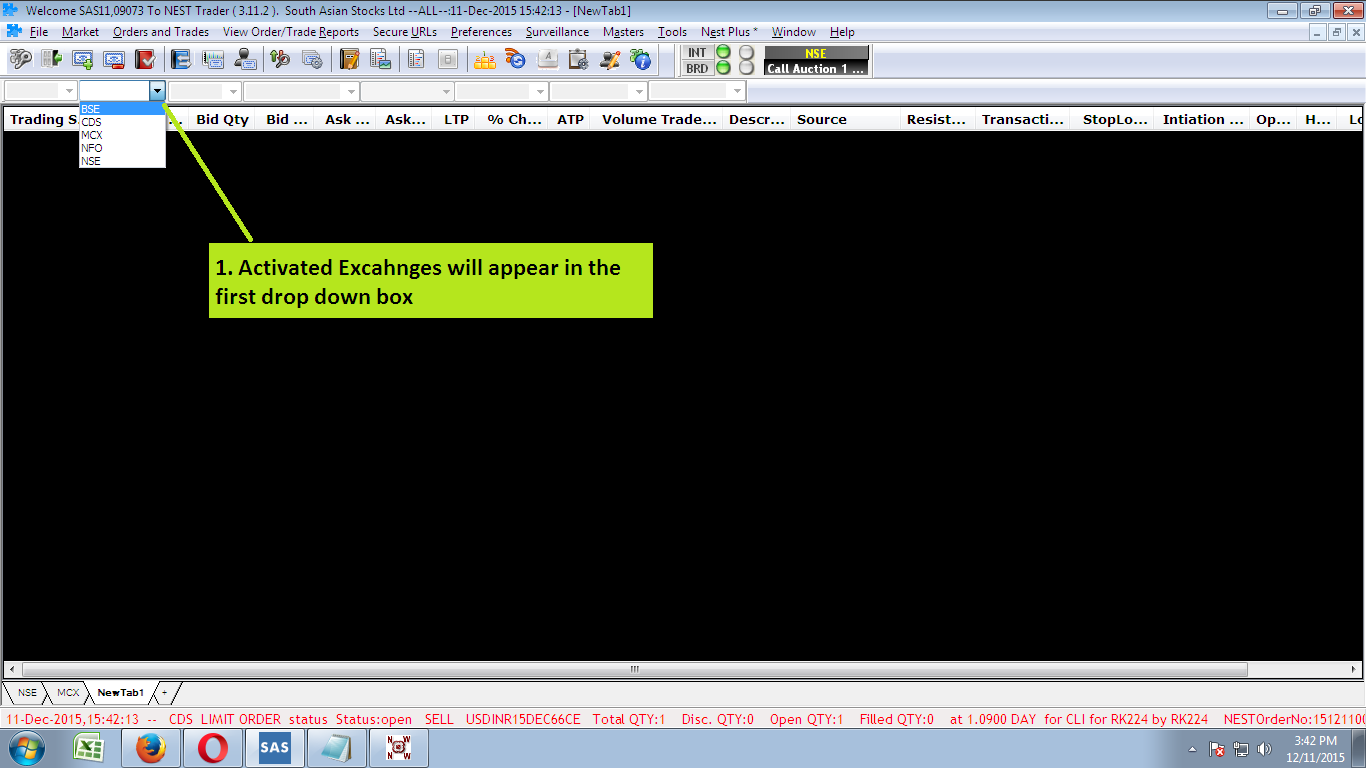Click the market list grid toolbar icon
Screen dimensions: 1366x768
(212, 60)
